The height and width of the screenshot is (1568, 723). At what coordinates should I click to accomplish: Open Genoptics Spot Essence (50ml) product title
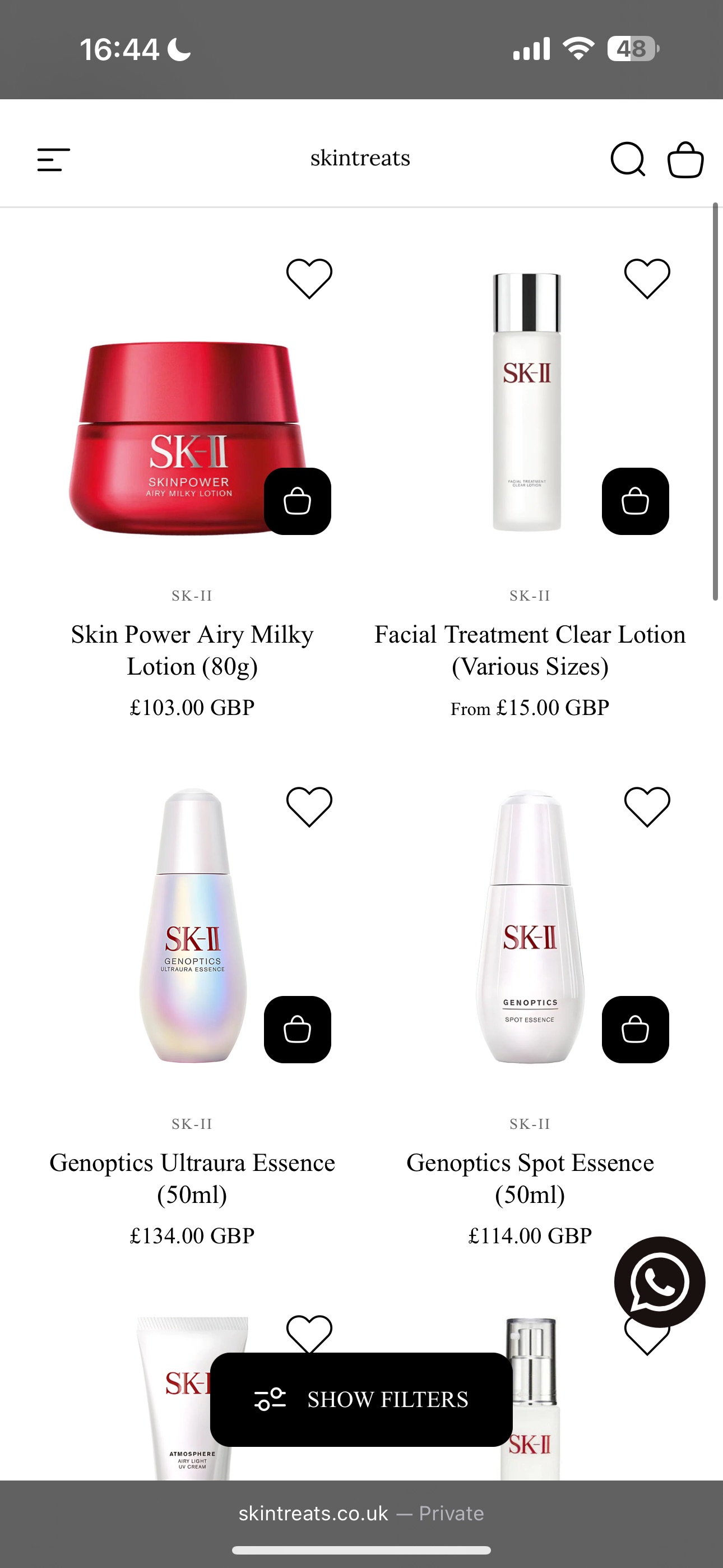[530, 1178]
